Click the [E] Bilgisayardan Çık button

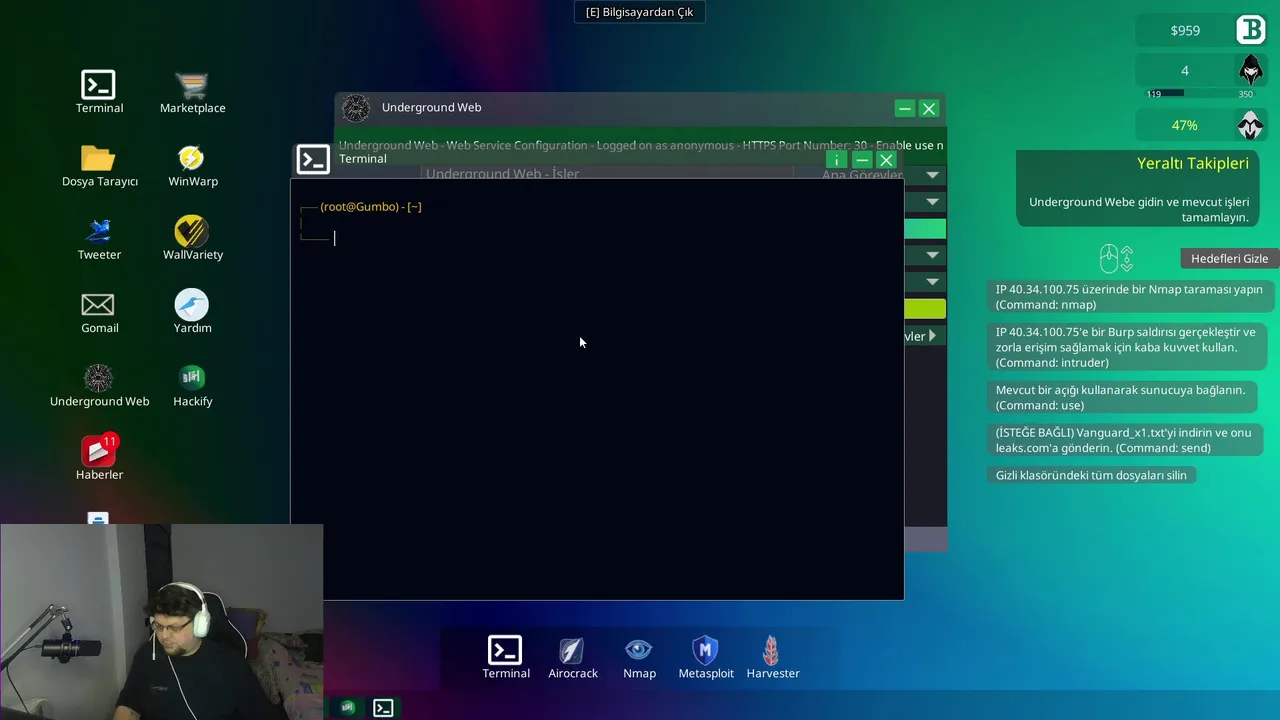pos(640,12)
